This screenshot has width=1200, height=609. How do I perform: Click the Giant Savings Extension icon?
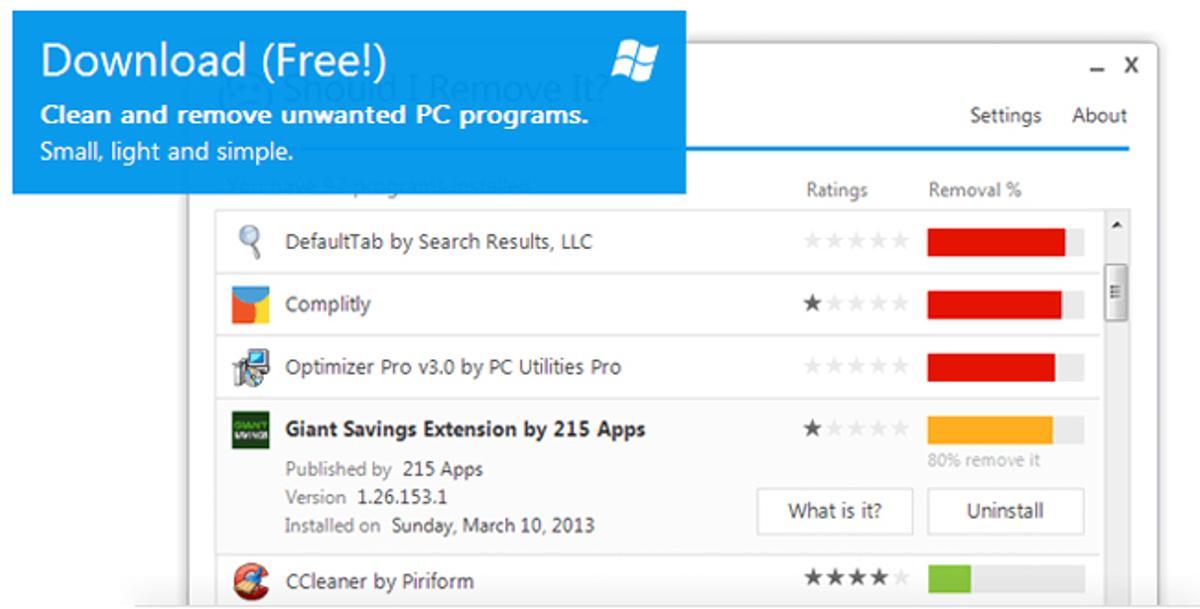point(250,430)
